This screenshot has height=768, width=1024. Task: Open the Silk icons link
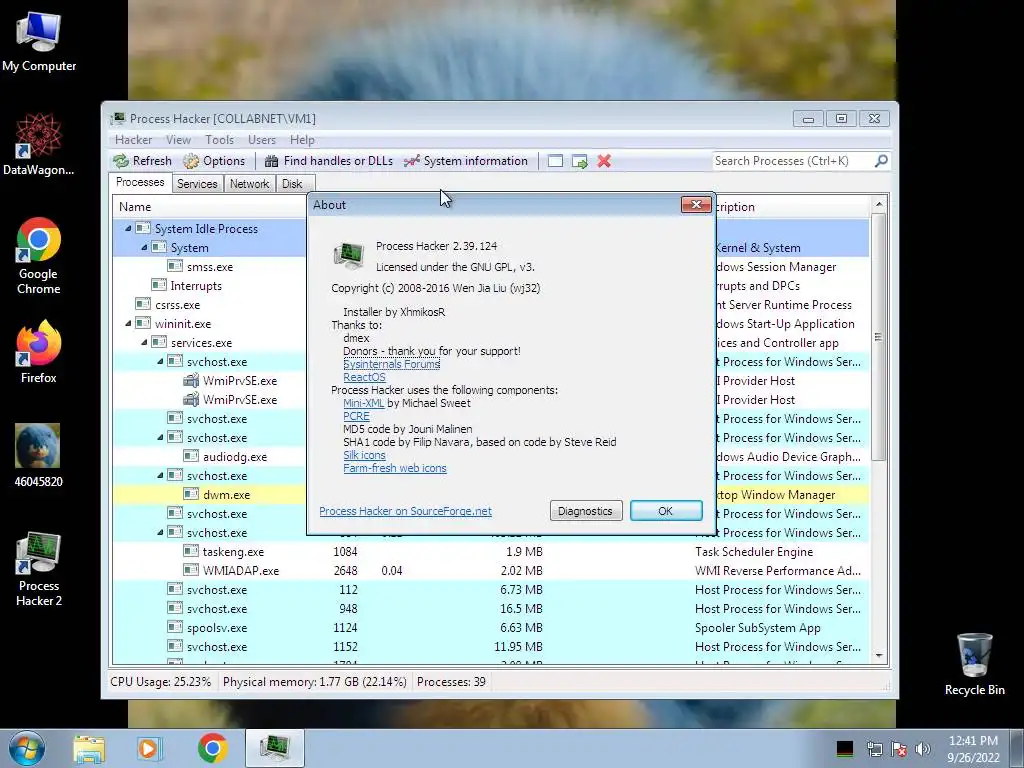[x=364, y=455]
